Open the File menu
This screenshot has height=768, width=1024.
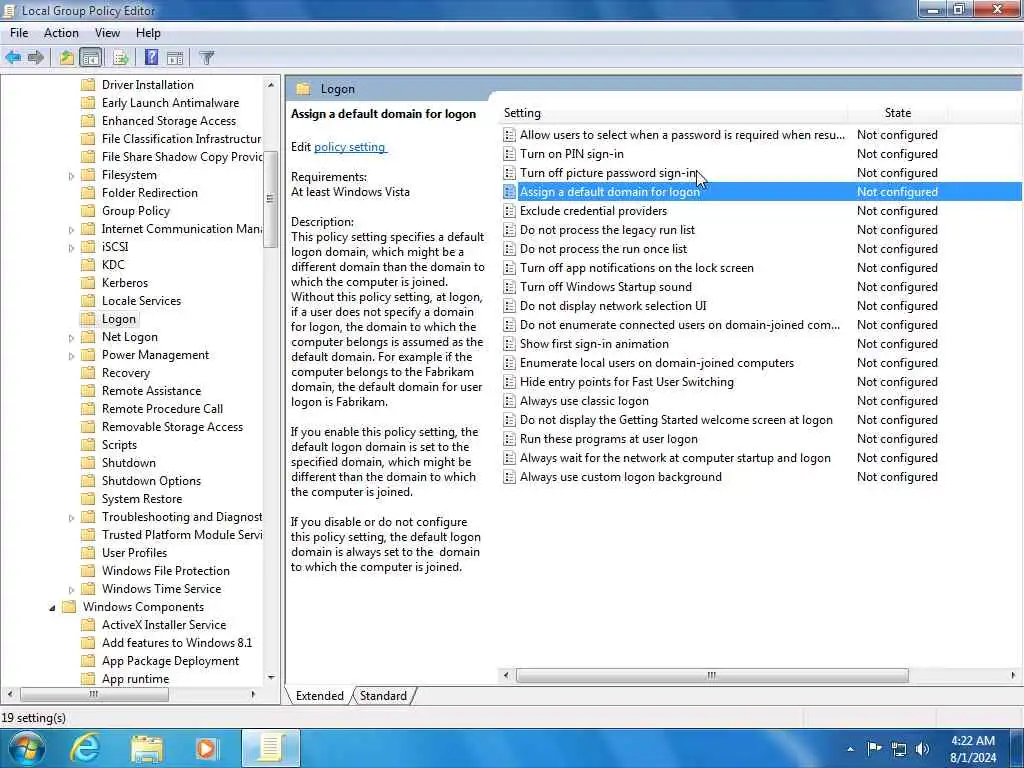19,33
